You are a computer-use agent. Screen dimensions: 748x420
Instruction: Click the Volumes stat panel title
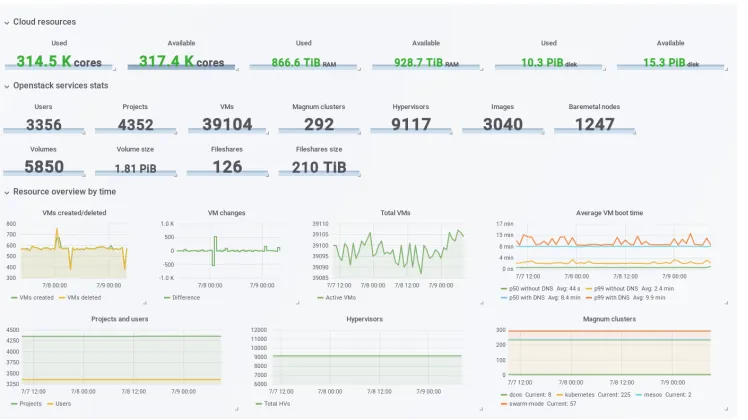(x=43, y=149)
